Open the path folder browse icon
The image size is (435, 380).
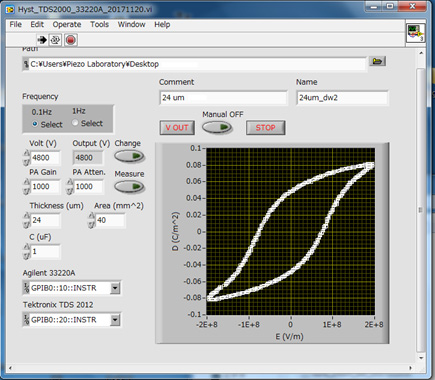coord(377,61)
